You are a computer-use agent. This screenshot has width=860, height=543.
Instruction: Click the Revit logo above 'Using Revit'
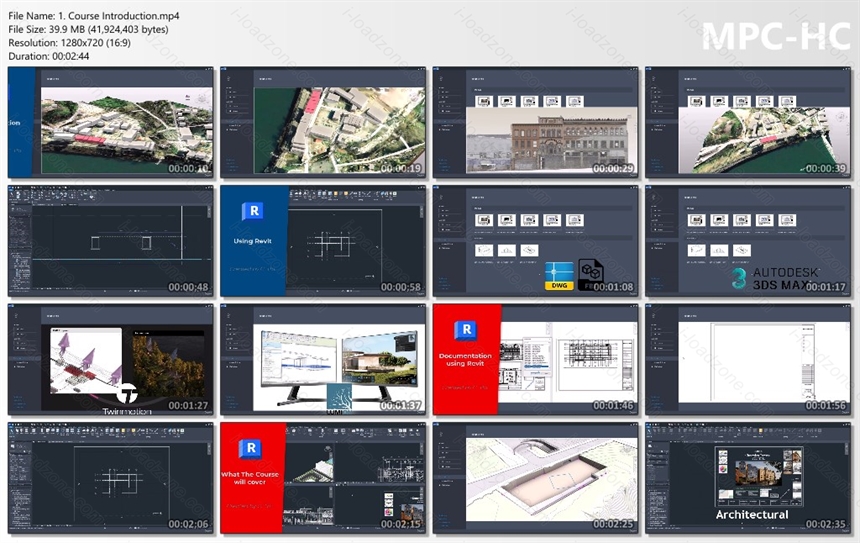pos(252,211)
